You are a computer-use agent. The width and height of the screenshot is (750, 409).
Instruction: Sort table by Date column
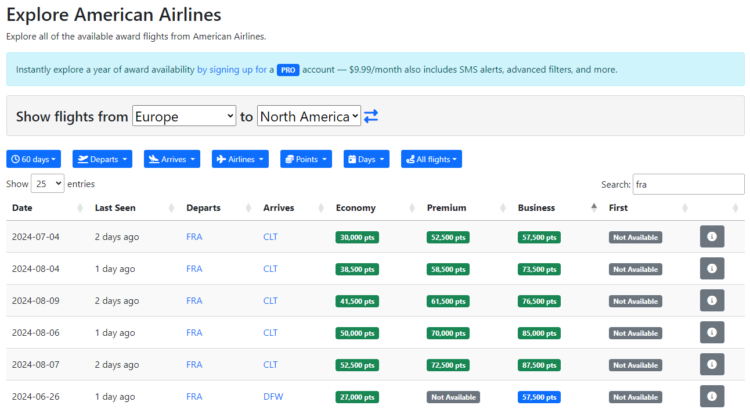pyautogui.click(x=47, y=208)
